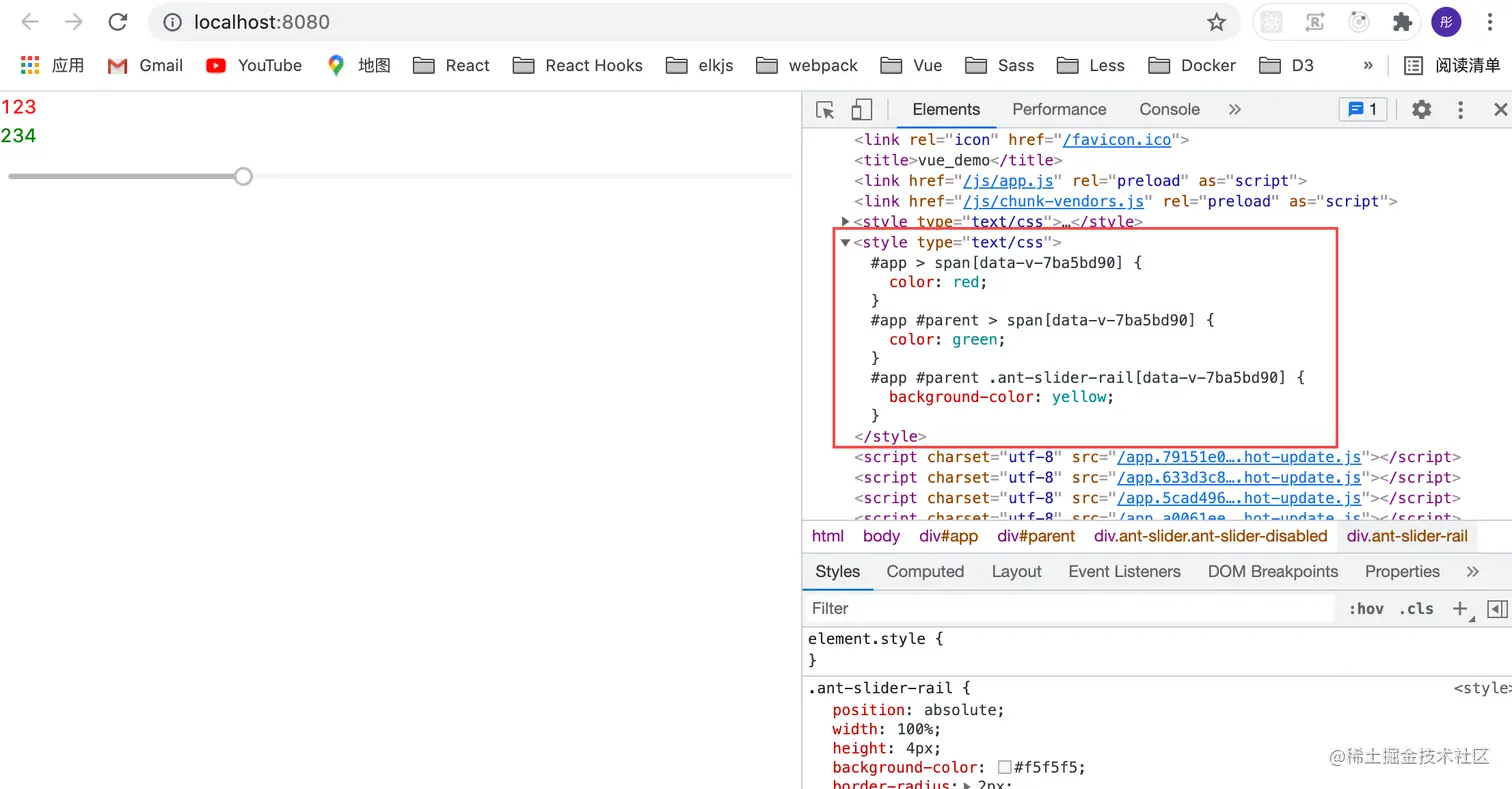This screenshot has height=789, width=1512.
Task: Switch to the DOM Breakpoints tab
Action: (1273, 572)
